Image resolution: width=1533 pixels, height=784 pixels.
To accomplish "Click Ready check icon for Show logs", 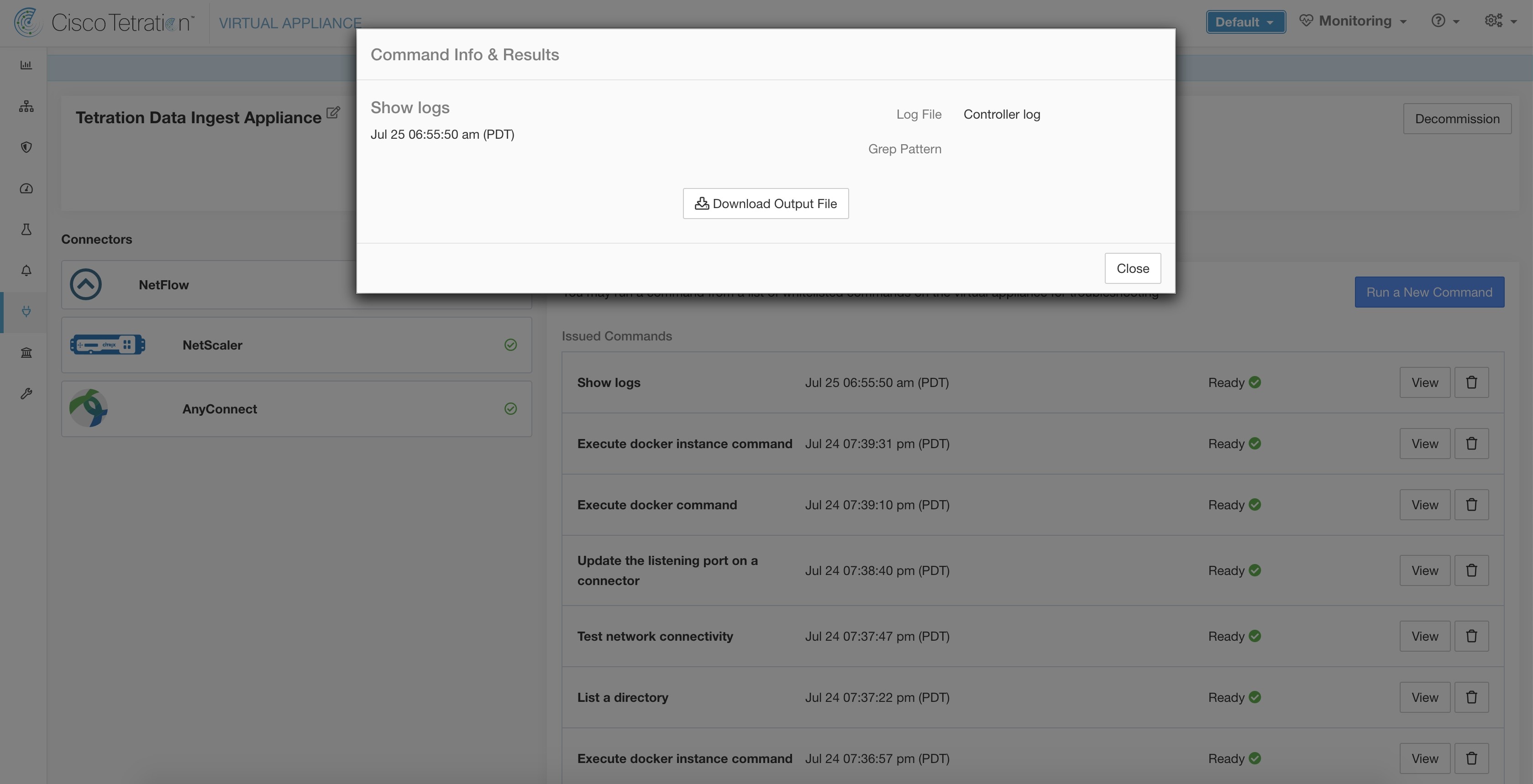I will pos(1255,382).
